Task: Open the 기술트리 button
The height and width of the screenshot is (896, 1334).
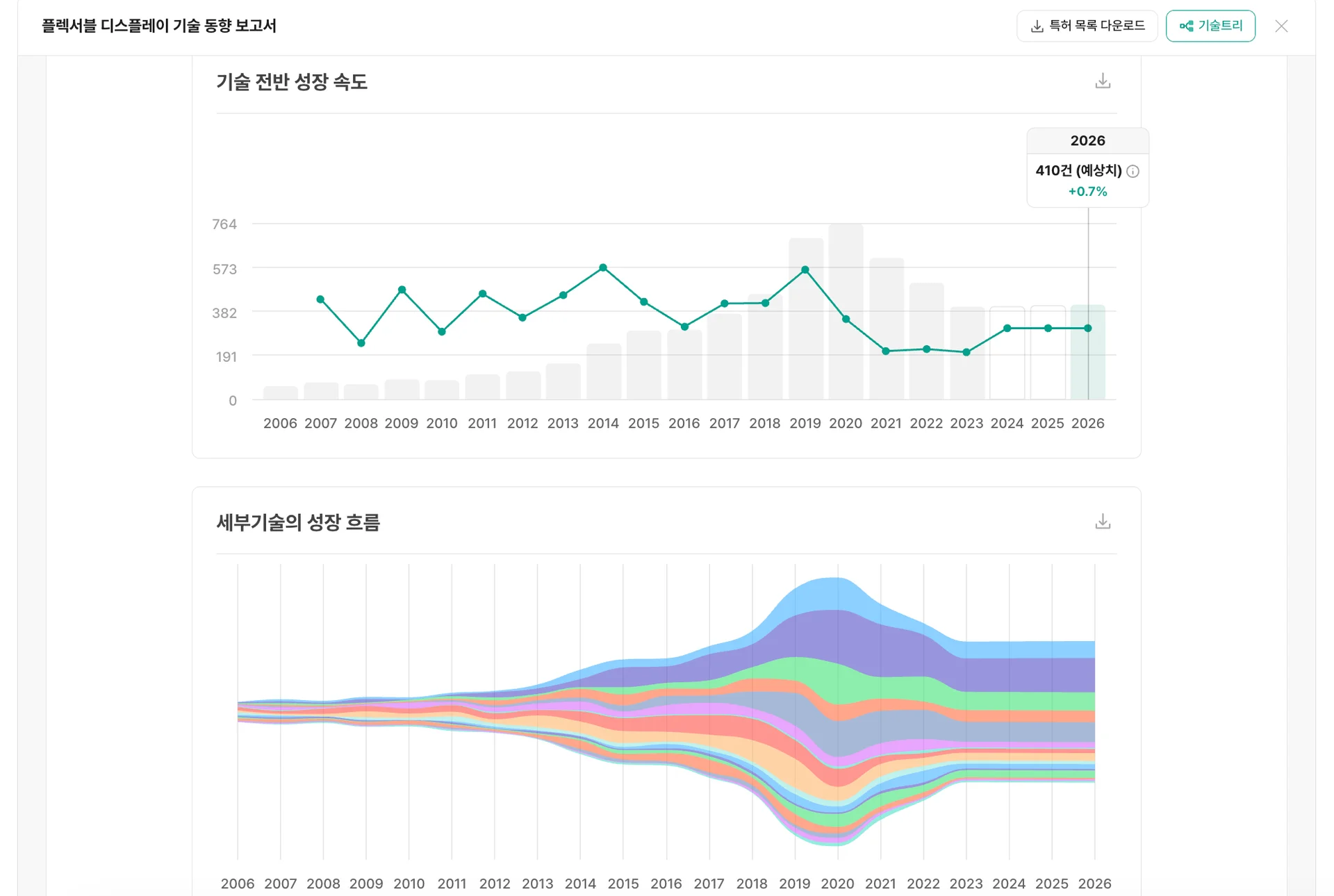Action: click(x=1210, y=26)
